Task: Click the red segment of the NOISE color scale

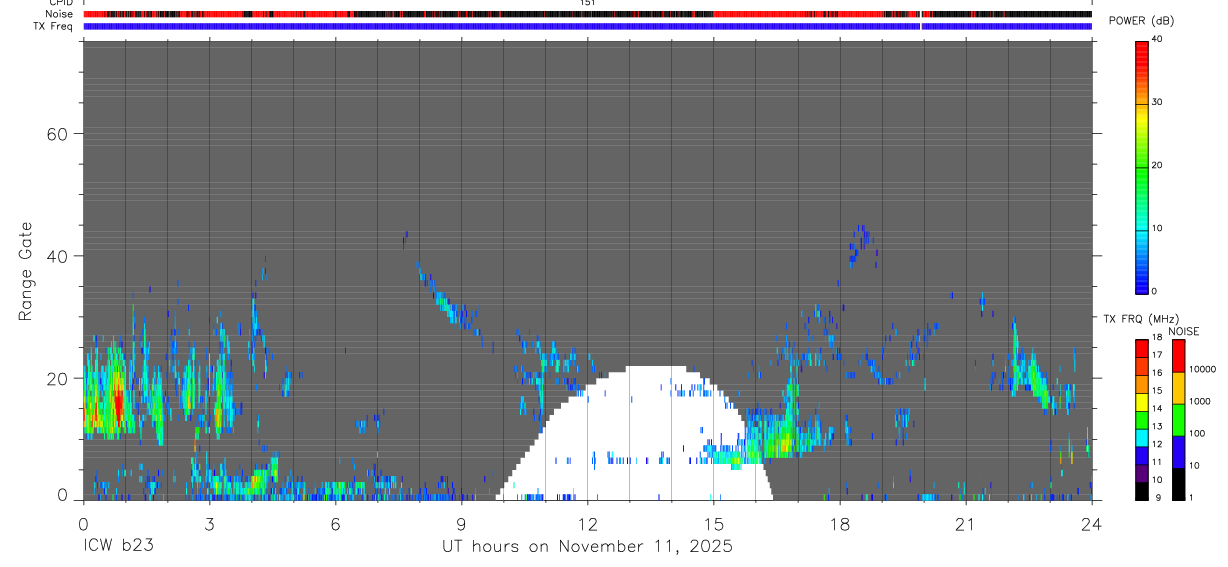Action: click(1178, 356)
